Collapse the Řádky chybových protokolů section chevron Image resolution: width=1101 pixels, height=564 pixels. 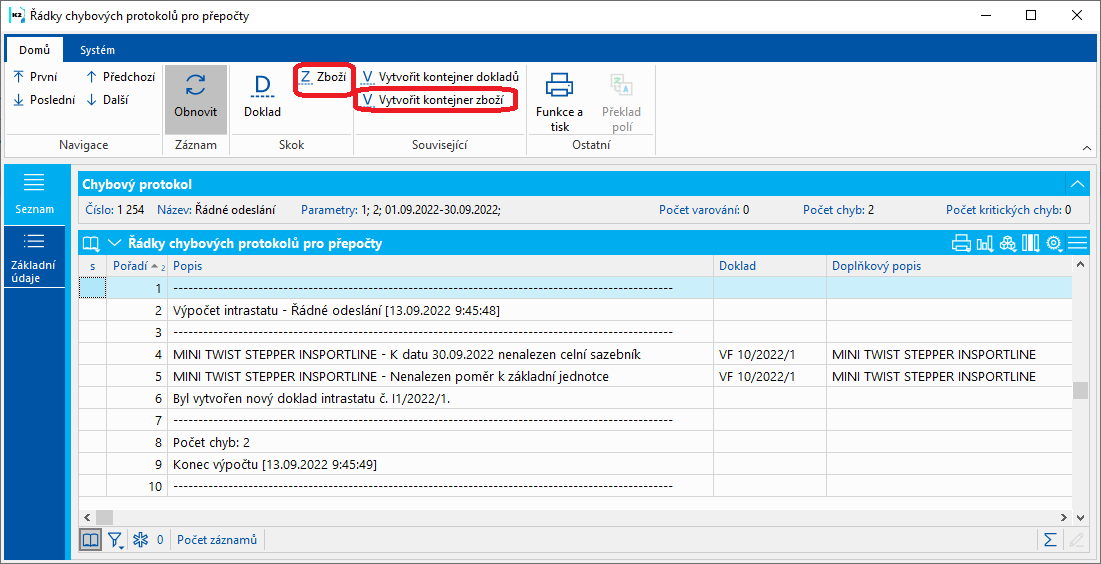(x=115, y=244)
